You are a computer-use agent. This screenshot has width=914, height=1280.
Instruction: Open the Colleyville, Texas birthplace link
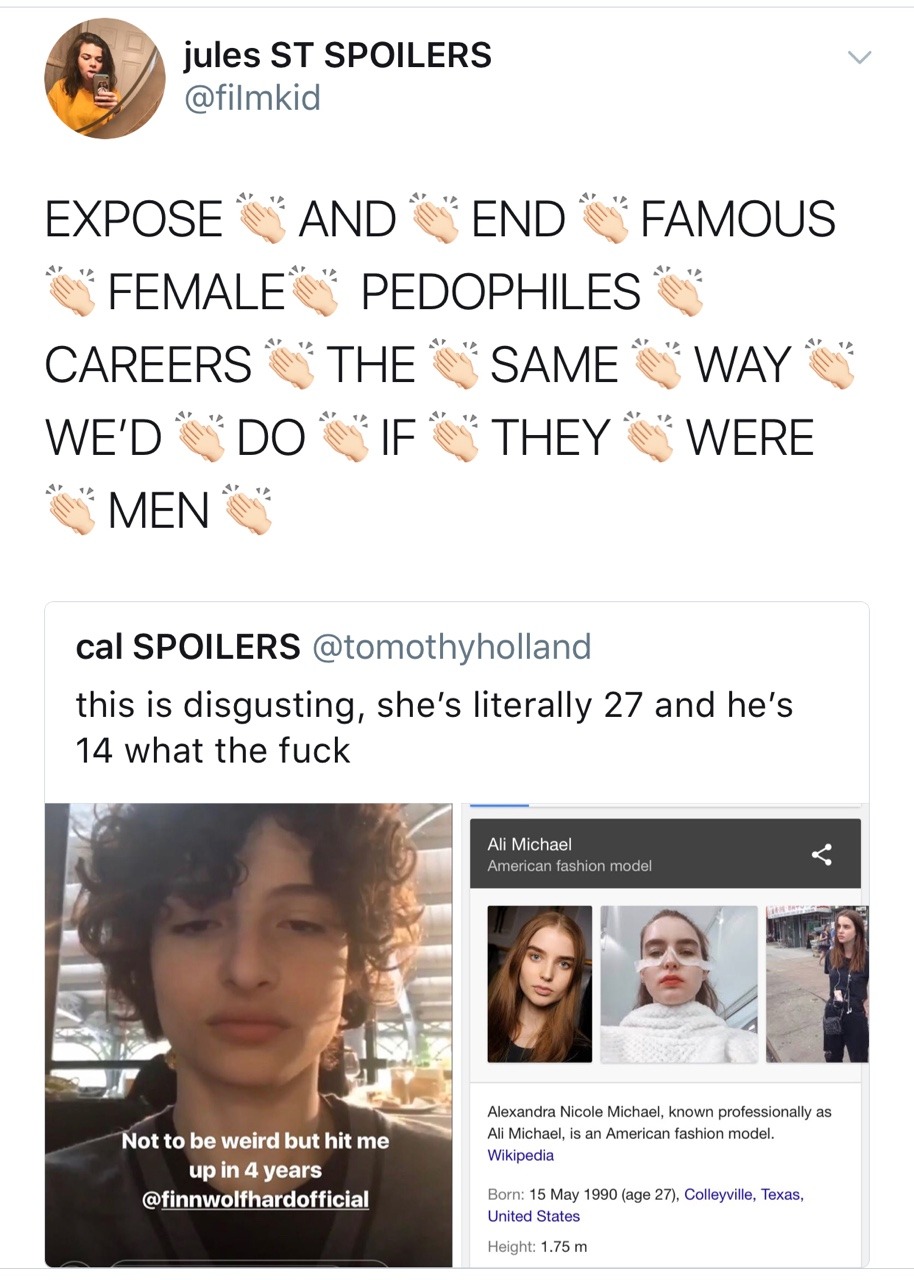(x=741, y=1195)
